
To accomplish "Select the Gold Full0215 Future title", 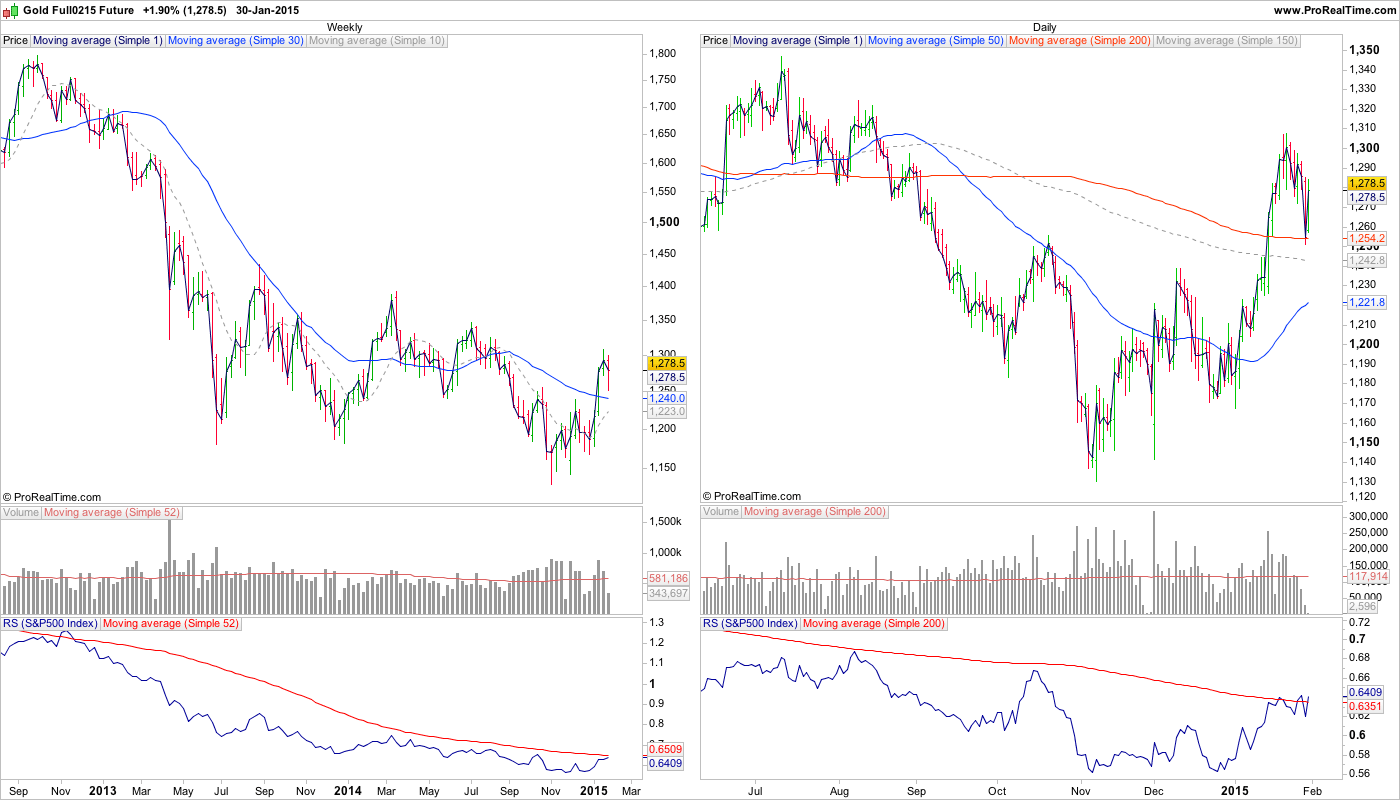I will click(x=79, y=10).
